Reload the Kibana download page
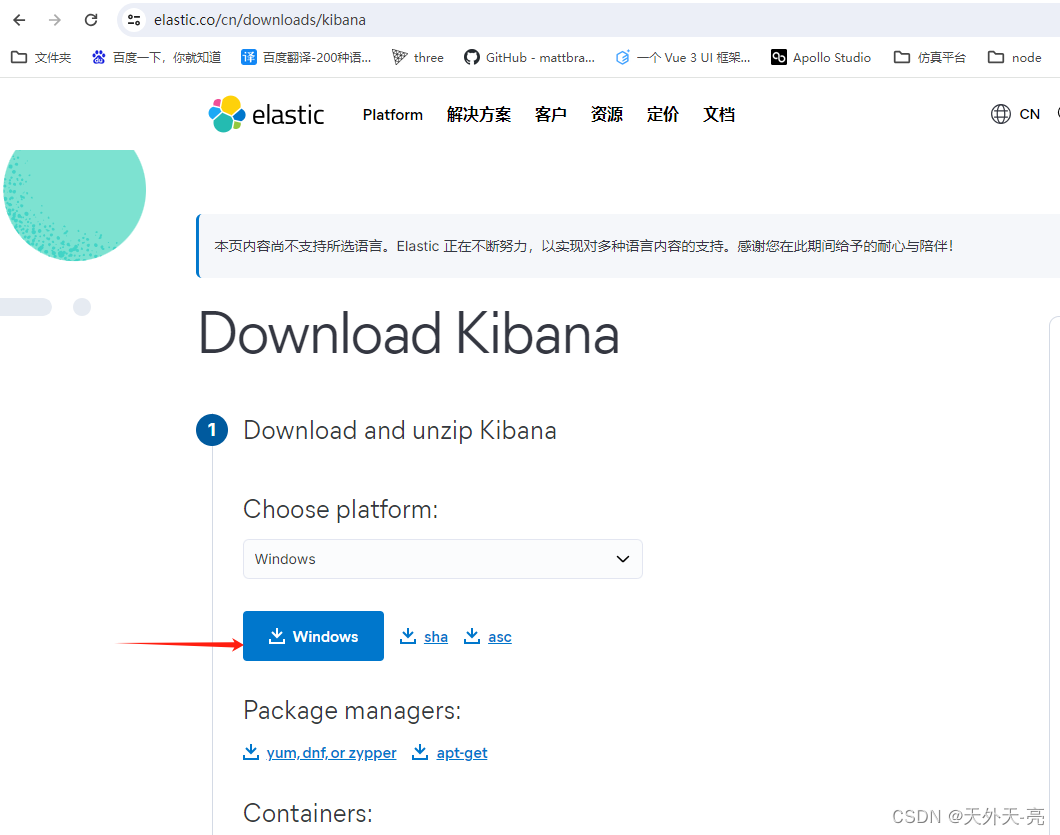 click(91, 20)
